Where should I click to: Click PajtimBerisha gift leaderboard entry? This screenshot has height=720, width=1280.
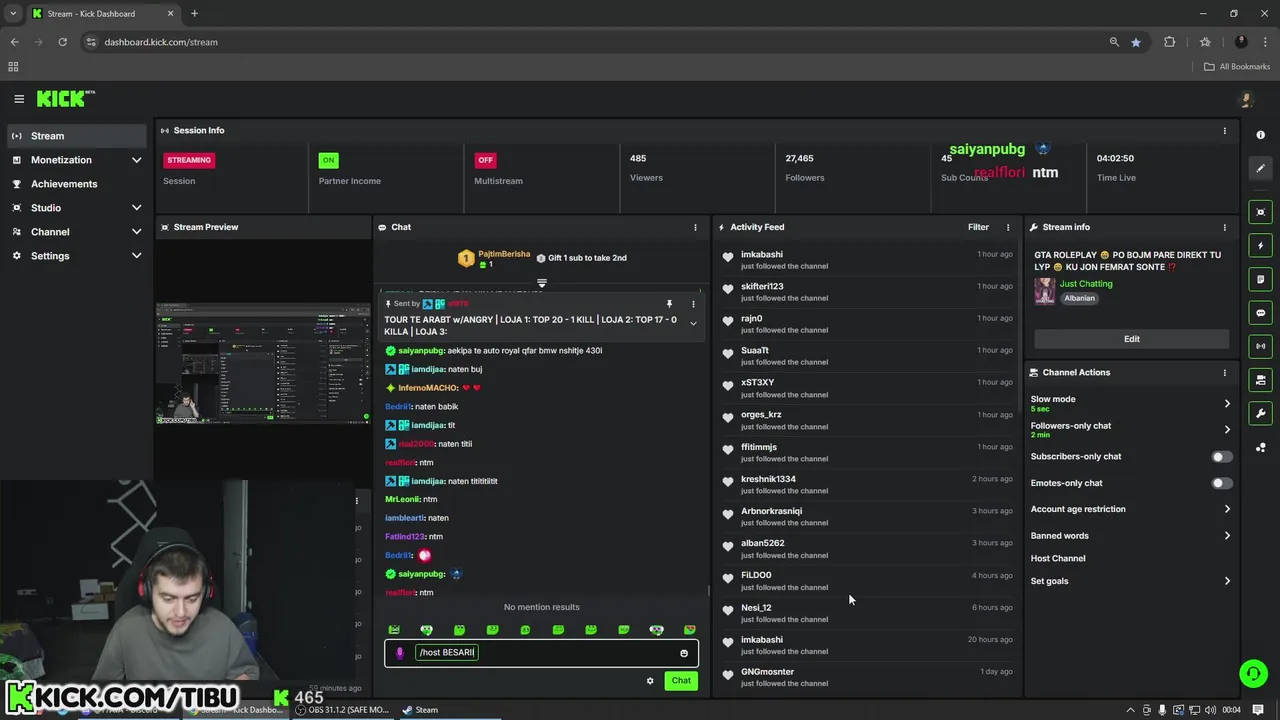[494, 259]
